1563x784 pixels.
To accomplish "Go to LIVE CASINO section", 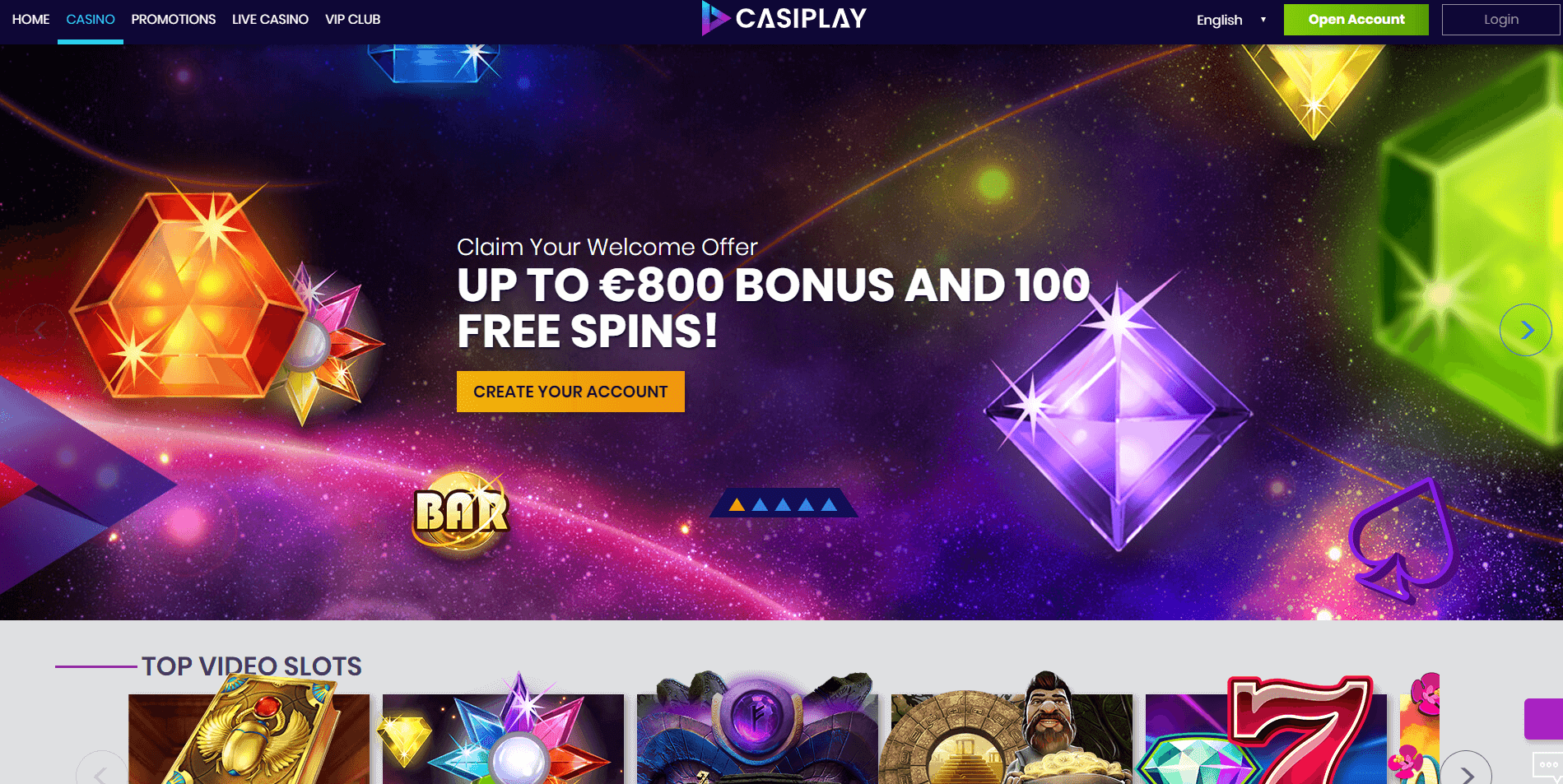I will click(x=270, y=19).
